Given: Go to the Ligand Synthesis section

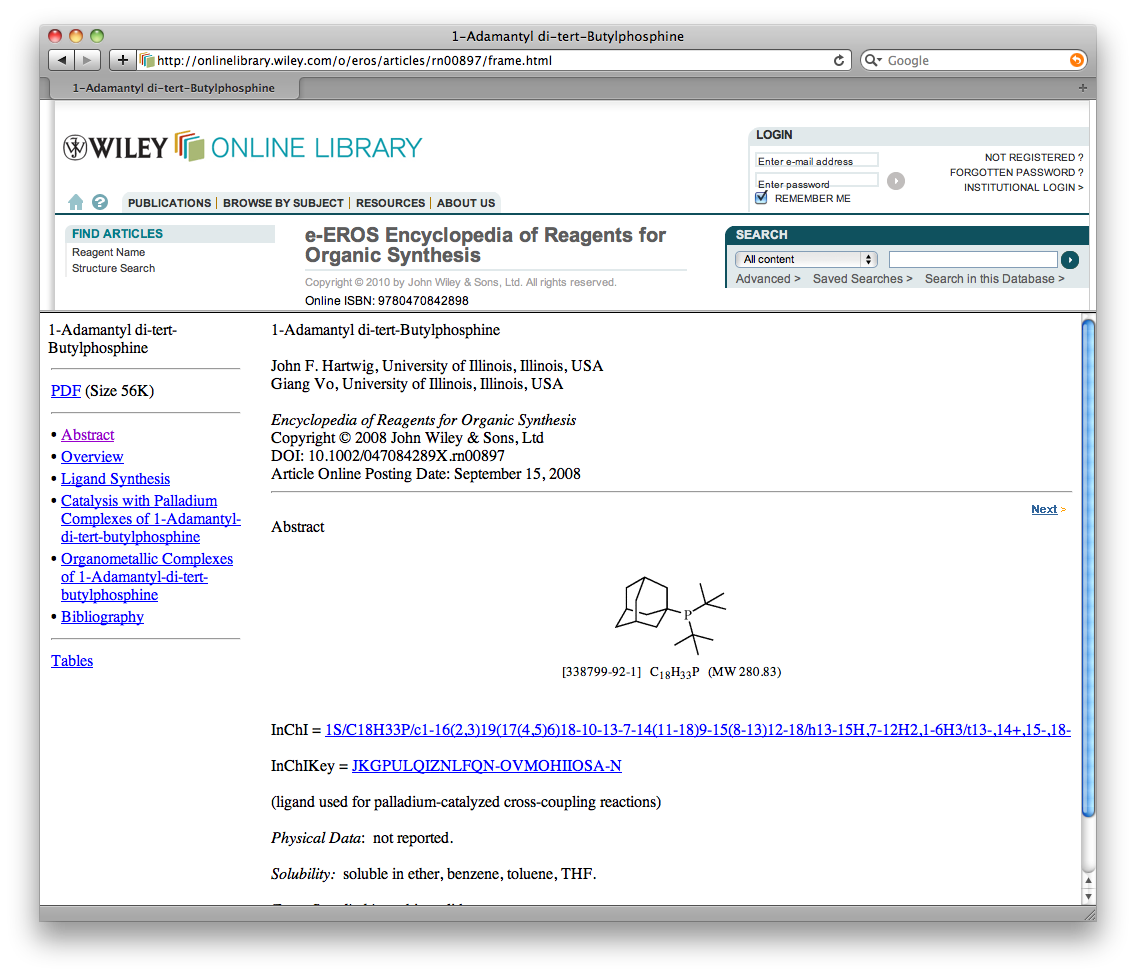Looking at the screenshot, I should coord(115,478).
